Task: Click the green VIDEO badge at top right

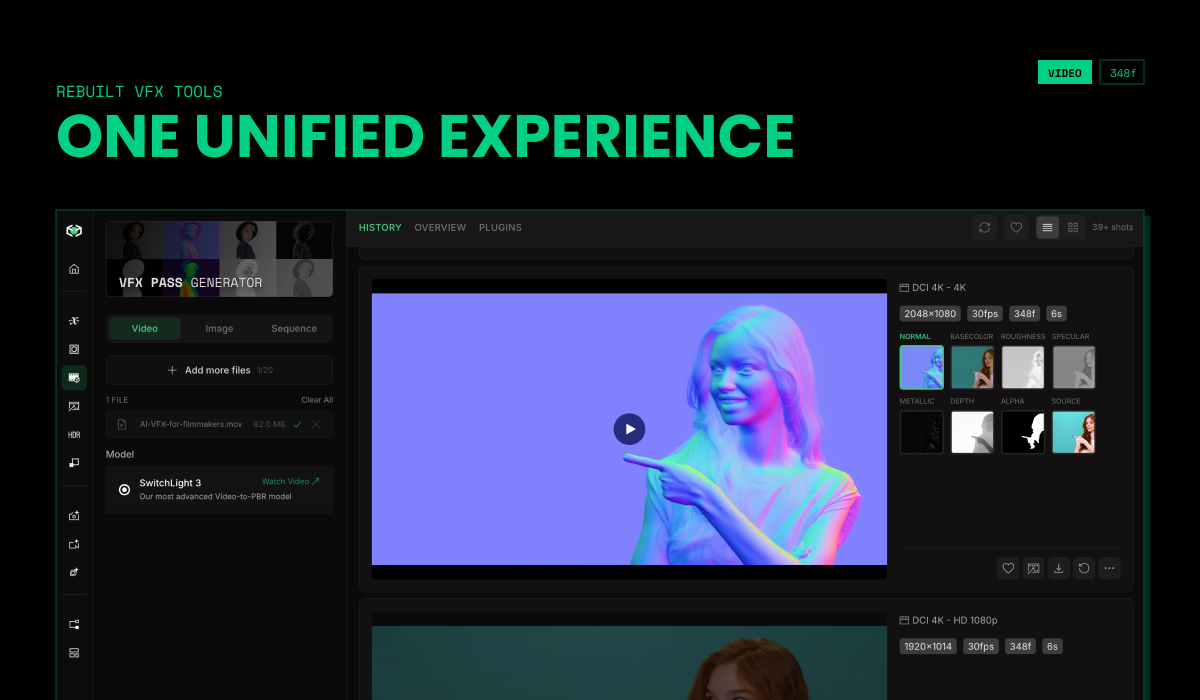Action: (1065, 72)
